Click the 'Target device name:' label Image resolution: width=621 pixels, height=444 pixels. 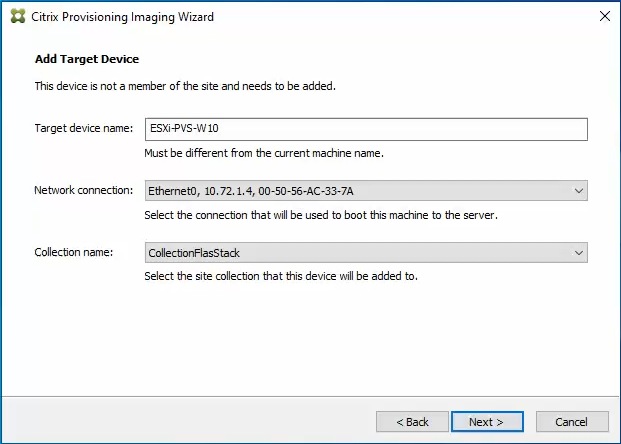point(84,128)
